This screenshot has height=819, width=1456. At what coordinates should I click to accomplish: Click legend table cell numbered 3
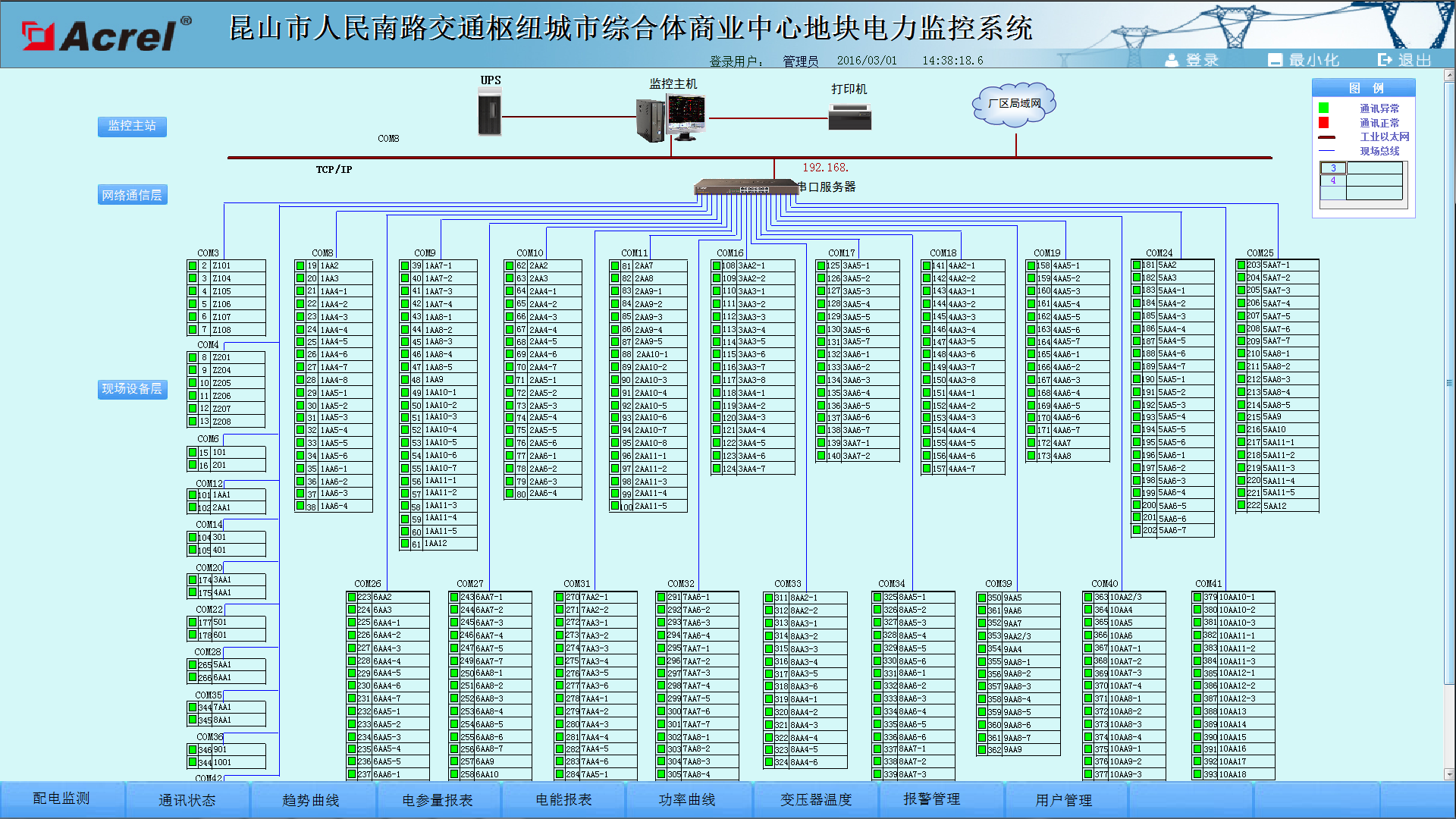[1333, 168]
